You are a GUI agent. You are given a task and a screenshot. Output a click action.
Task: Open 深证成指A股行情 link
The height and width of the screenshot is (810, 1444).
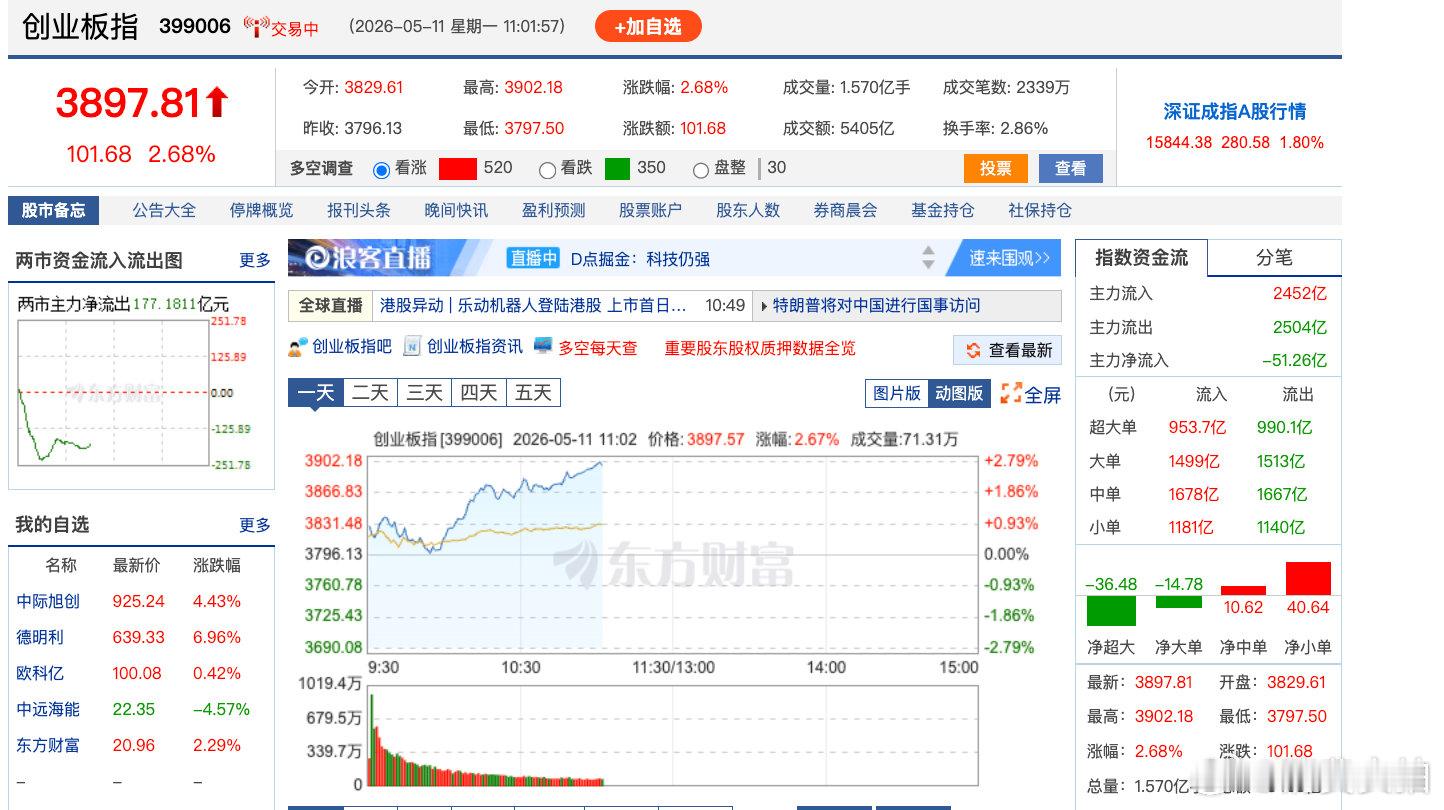(1234, 112)
